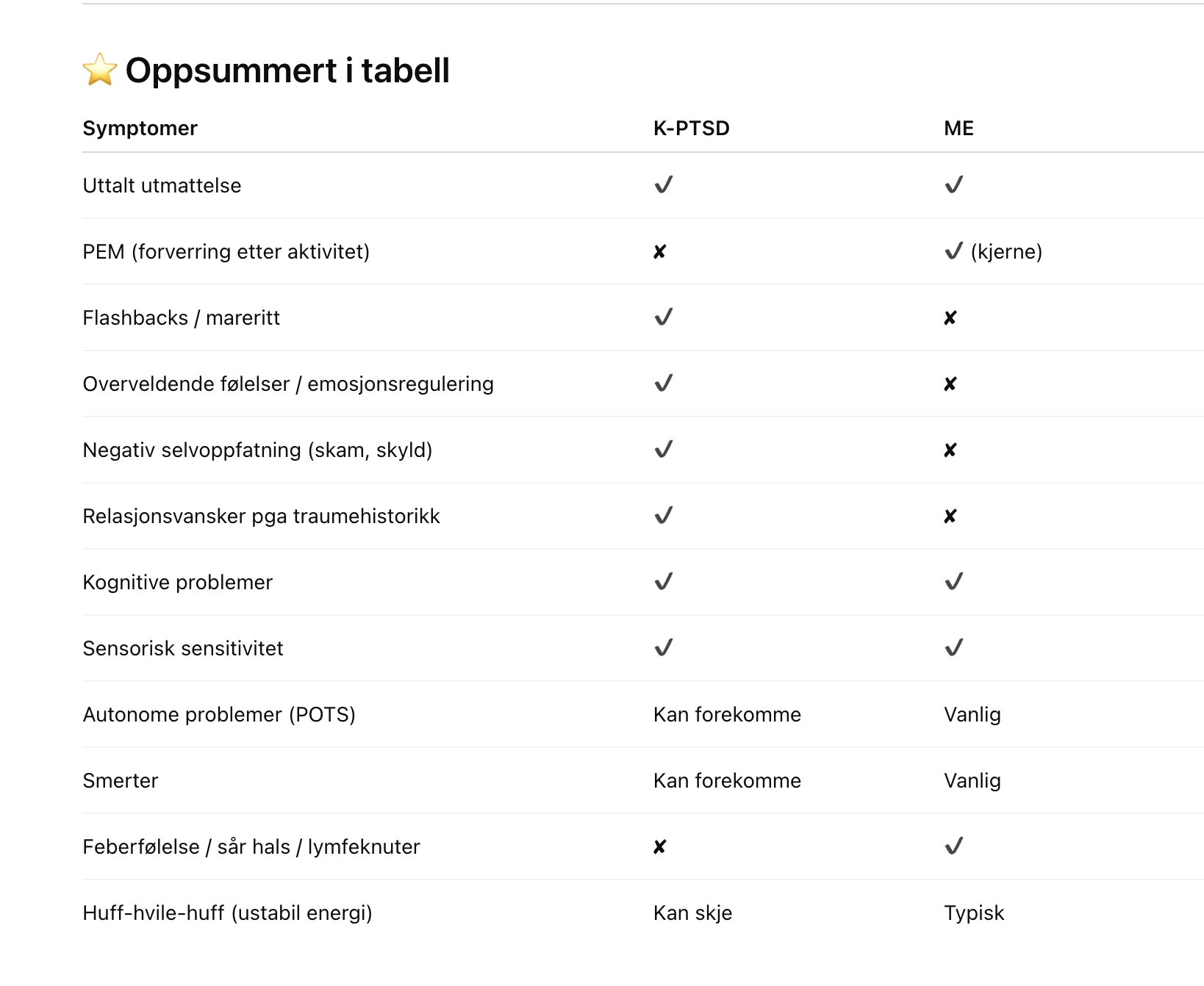Click the Typisk cell under ME
The height and width of the screenshot is (986, 1204).
pos(974,913)
